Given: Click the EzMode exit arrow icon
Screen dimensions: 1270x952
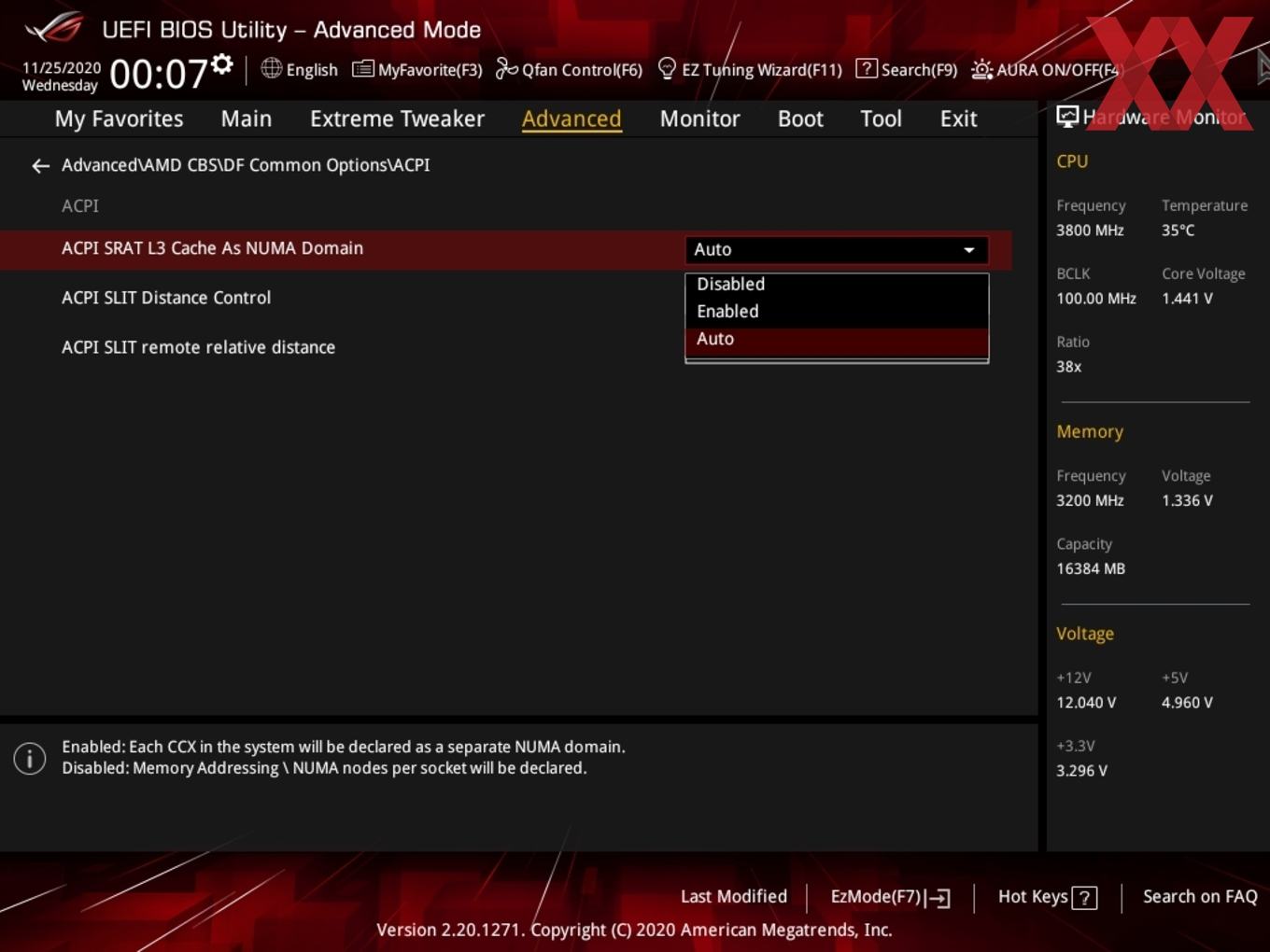Looking at the screenshot, I should pos(938,898).
